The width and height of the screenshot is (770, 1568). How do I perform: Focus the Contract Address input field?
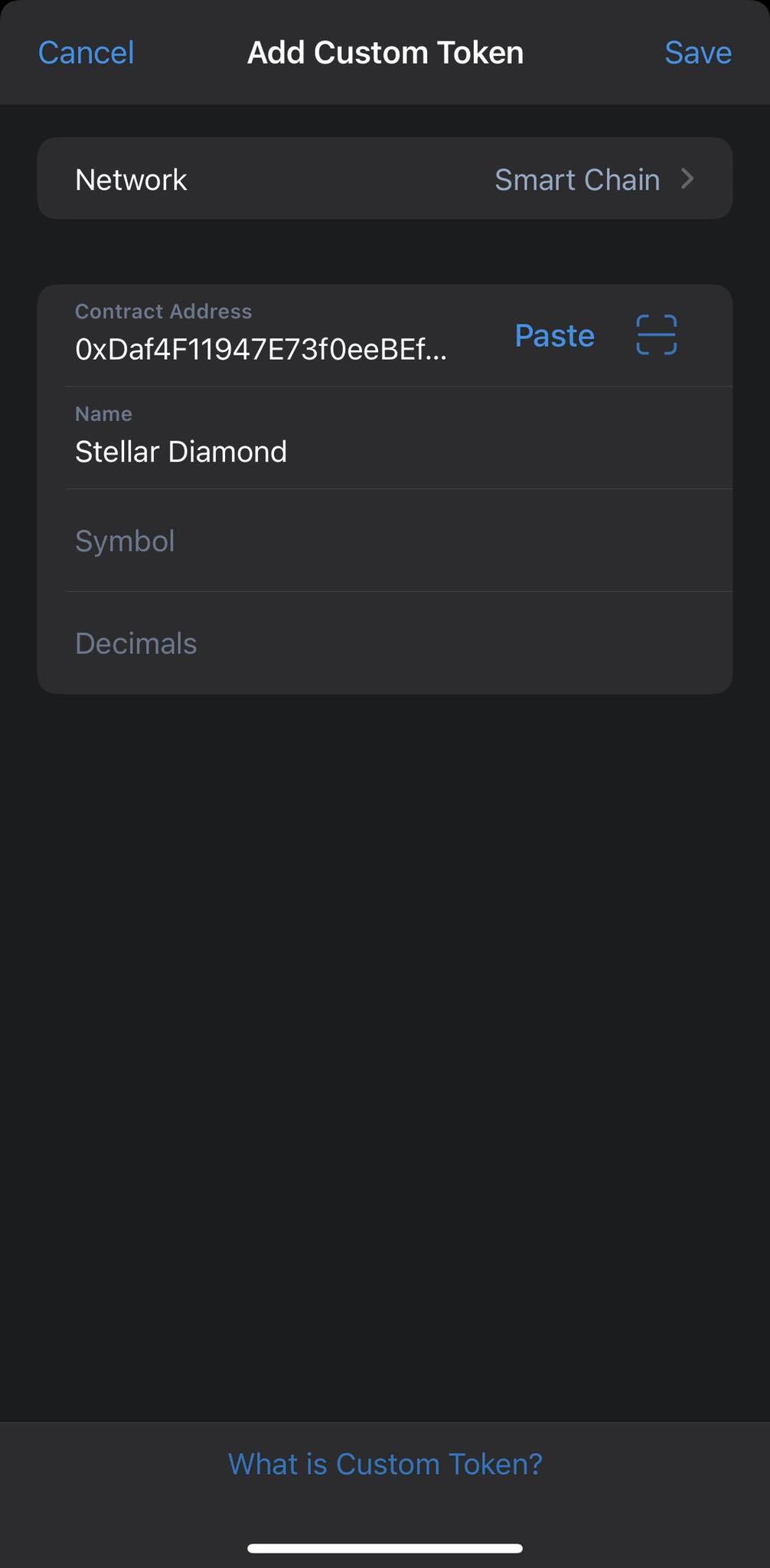point(260,350)
